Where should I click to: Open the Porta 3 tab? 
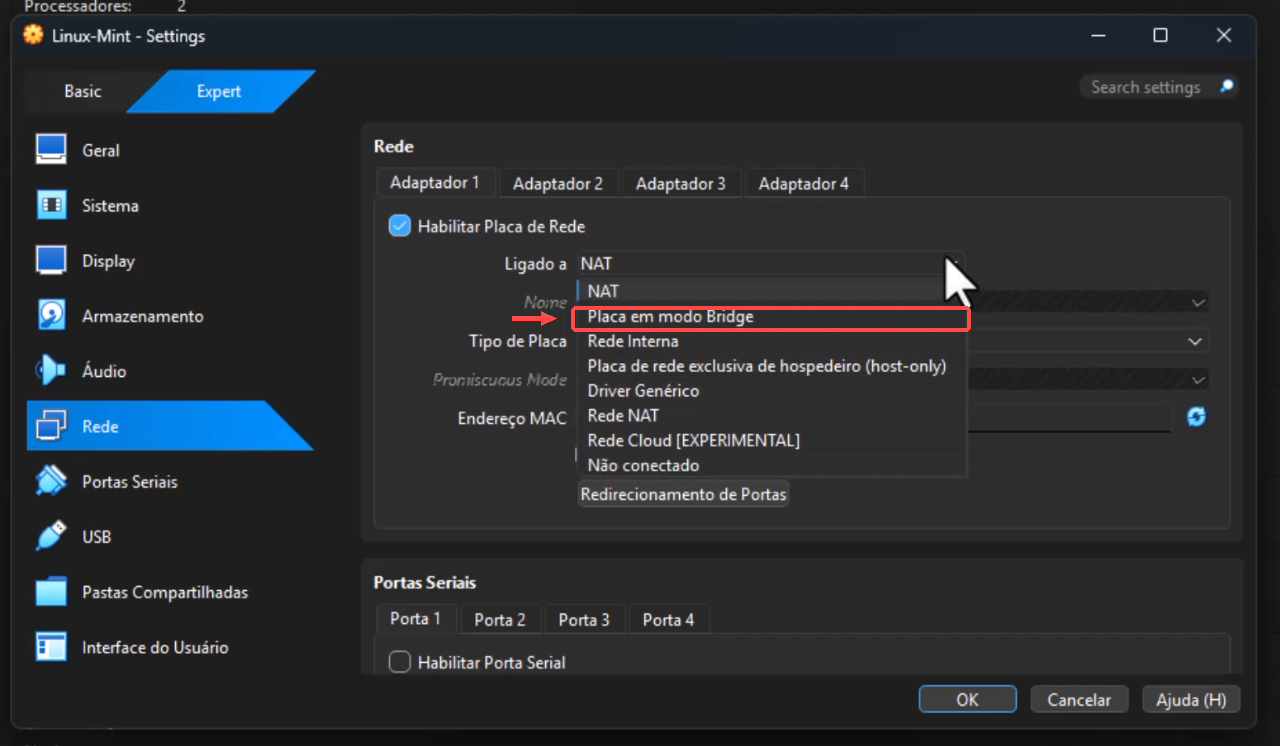click(x=584, y=619)
